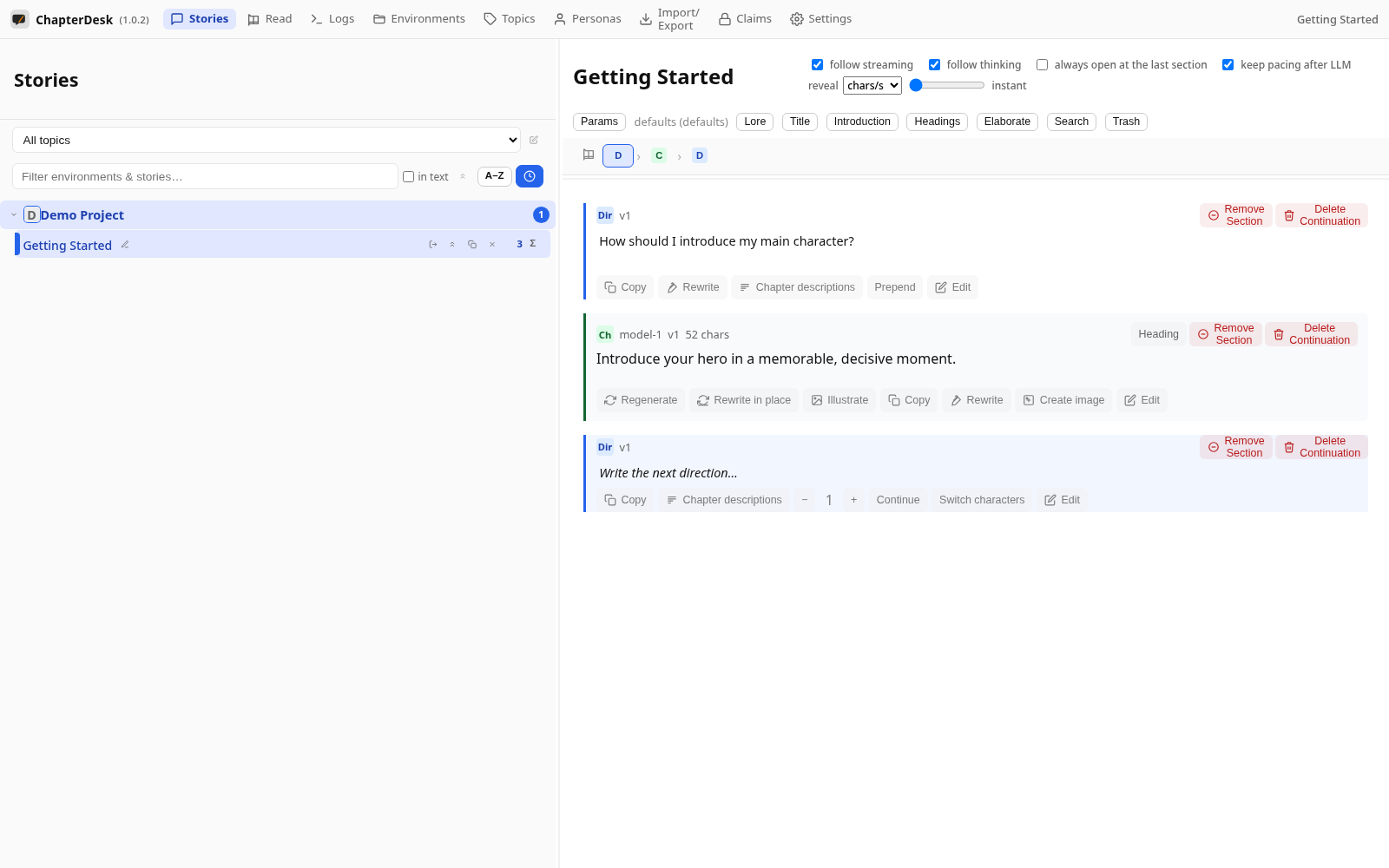Open the All topics dropdown

(267, 140)
